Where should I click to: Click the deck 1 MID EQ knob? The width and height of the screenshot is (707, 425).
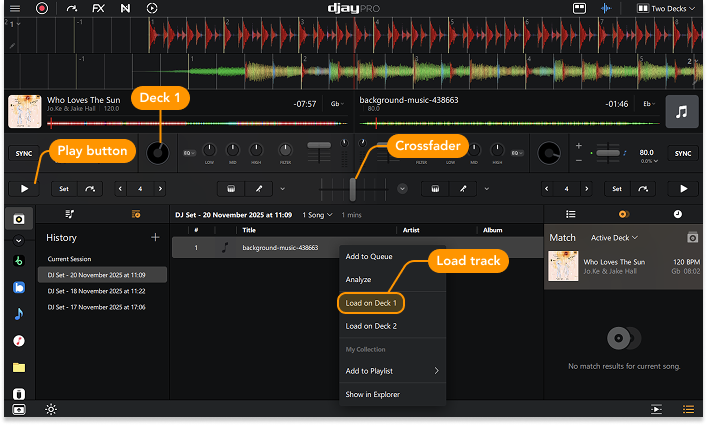pyautogui.click(x=233, y=150)
